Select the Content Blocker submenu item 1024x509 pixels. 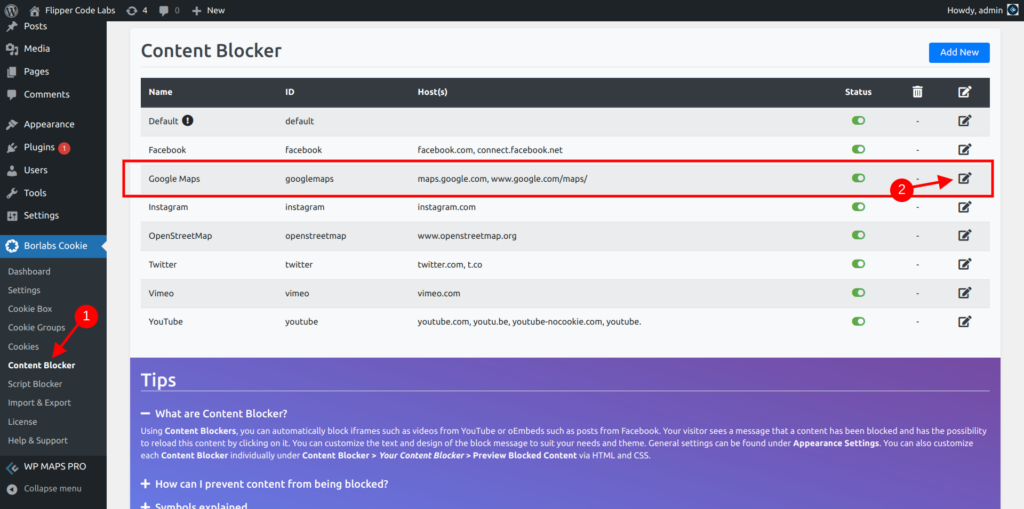[x=42, y=365]
